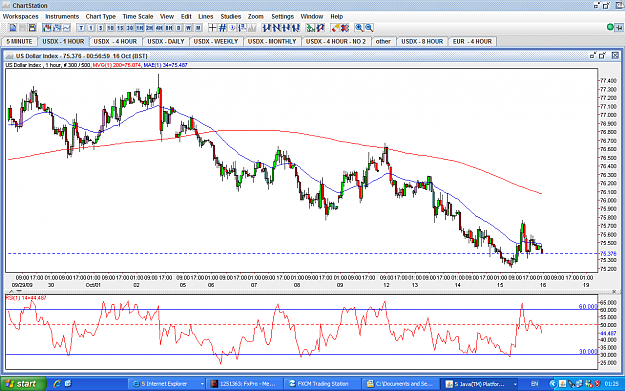The width and height of the screenshot is (625, 391).
Task: Click the MAE(1) 34=75.487 study label
Action: click(x=165, y=65)
